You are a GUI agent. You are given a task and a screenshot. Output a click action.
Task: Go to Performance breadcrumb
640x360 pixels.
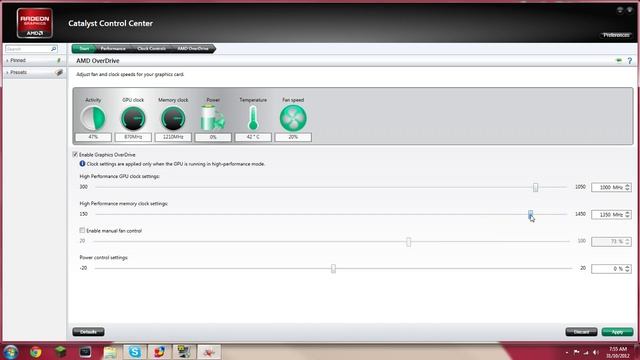tap(113, 49)
